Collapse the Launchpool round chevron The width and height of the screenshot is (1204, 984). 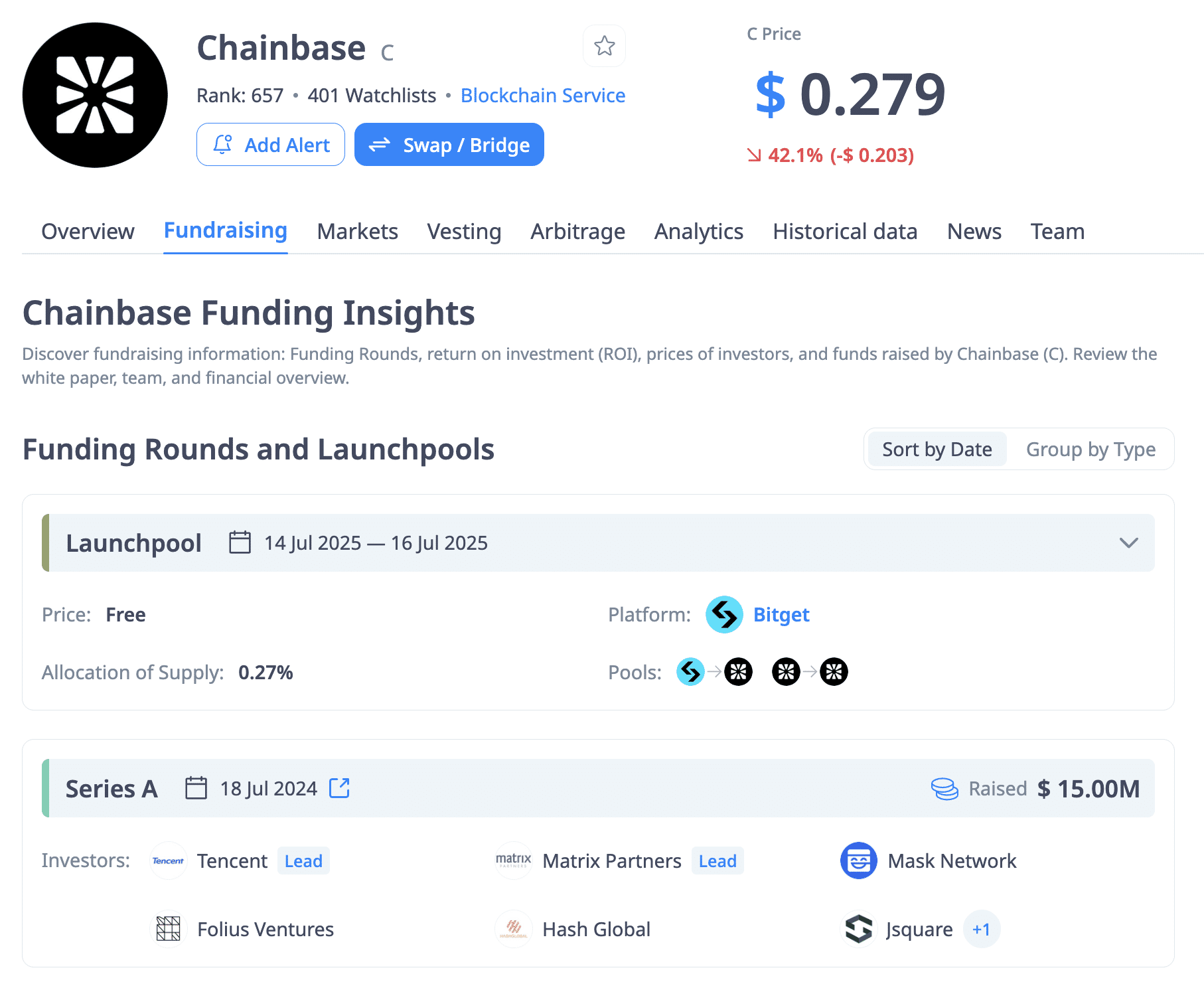tap(1128, 542)
